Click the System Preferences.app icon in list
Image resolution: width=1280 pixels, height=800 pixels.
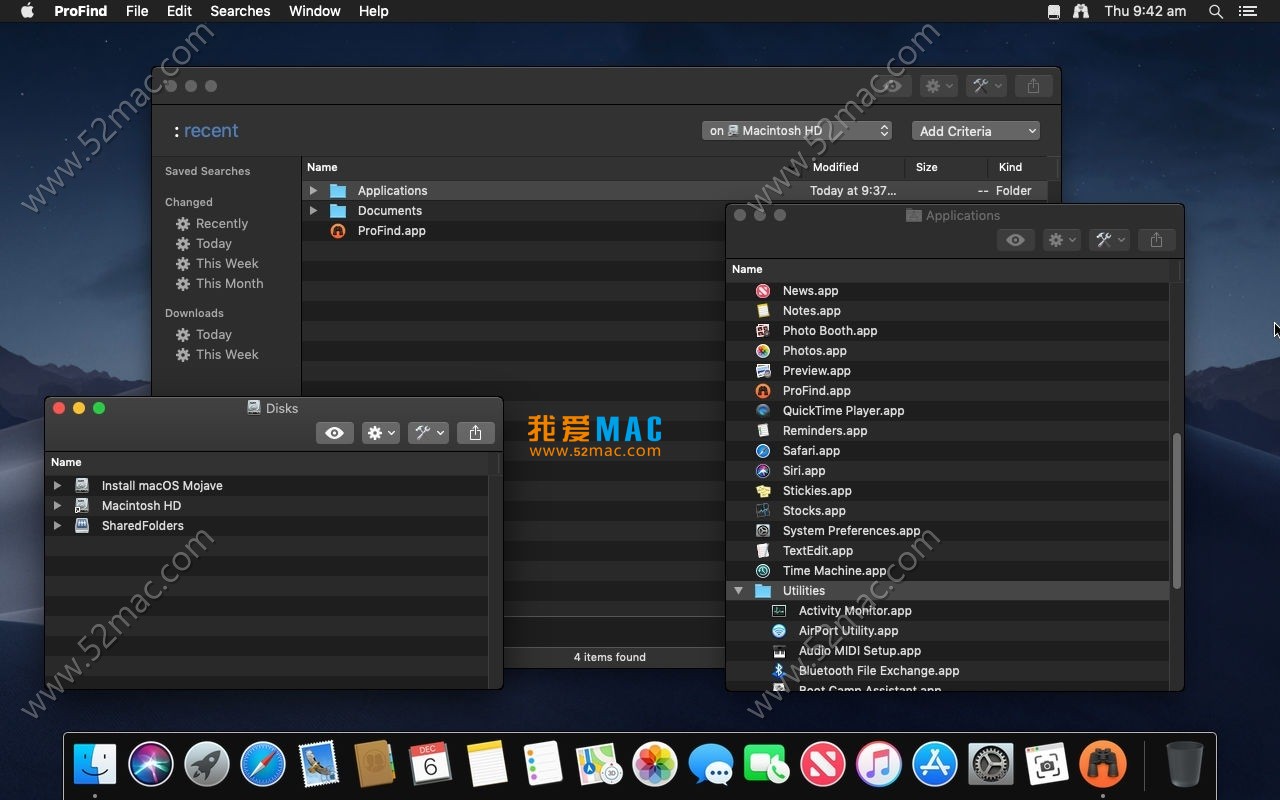click(x=763, y=530)
